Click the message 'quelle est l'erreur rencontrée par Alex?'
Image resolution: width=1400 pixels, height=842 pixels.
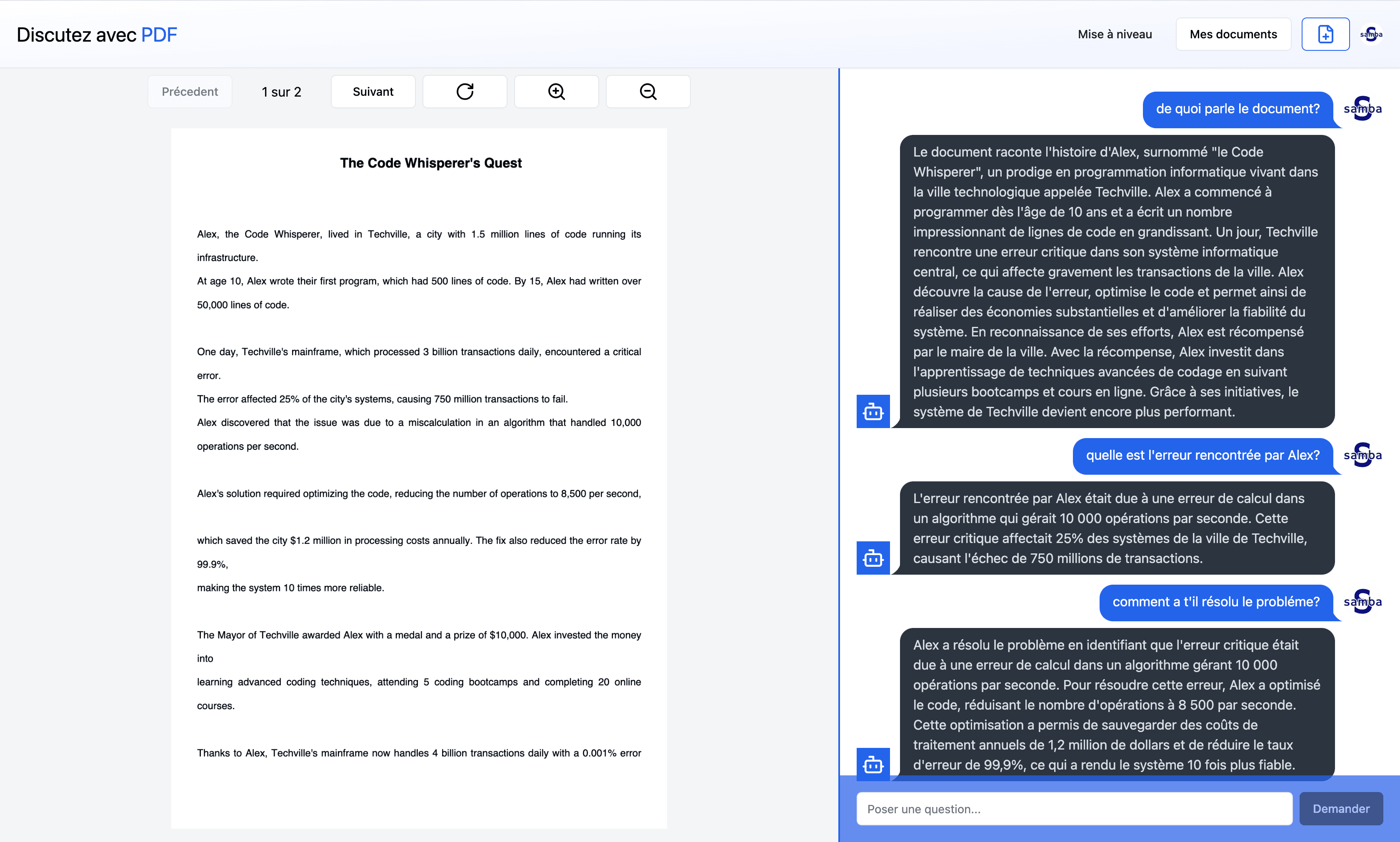tap(1202, 456)
